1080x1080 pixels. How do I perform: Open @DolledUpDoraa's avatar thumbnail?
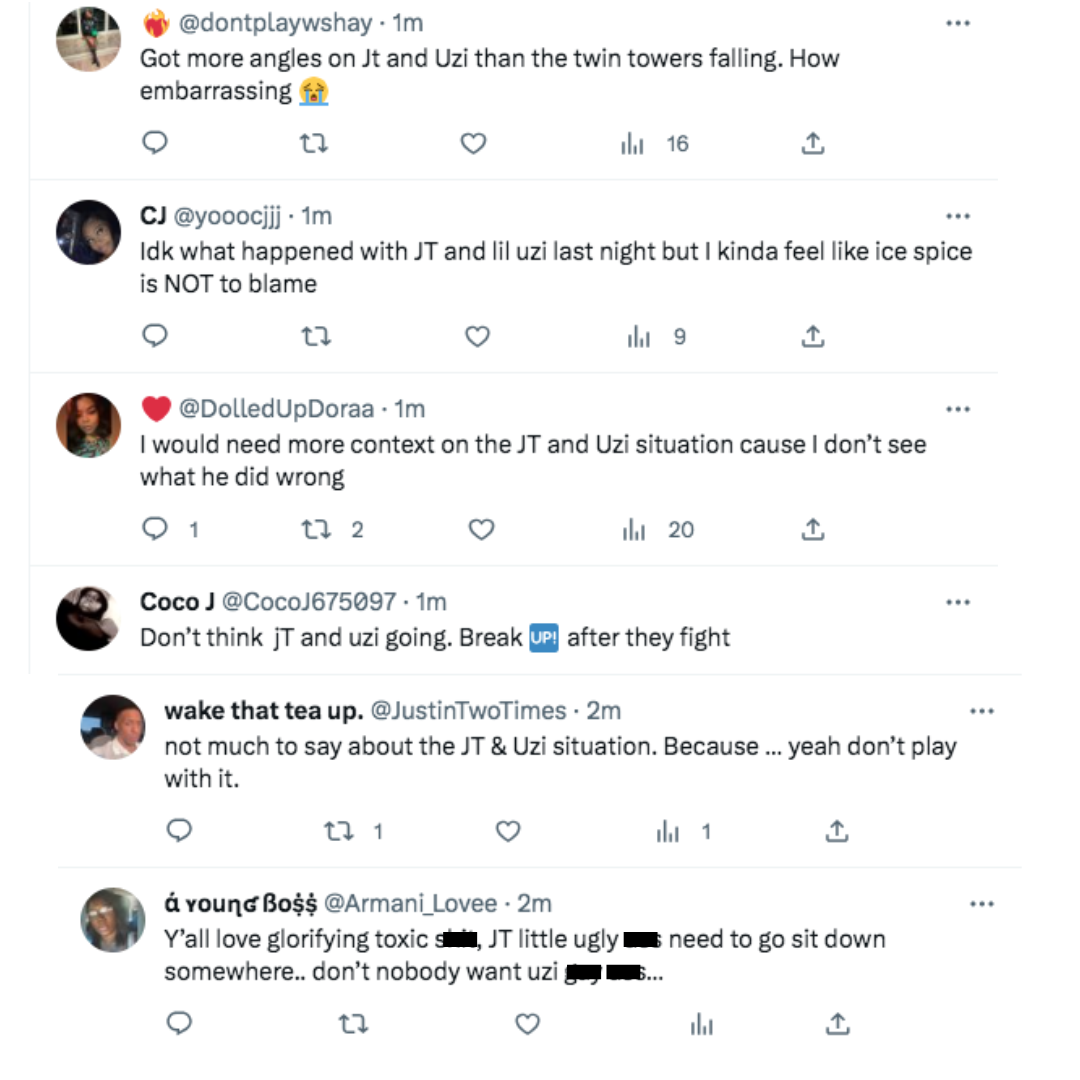pyautogui.click(x=88, y=425)
